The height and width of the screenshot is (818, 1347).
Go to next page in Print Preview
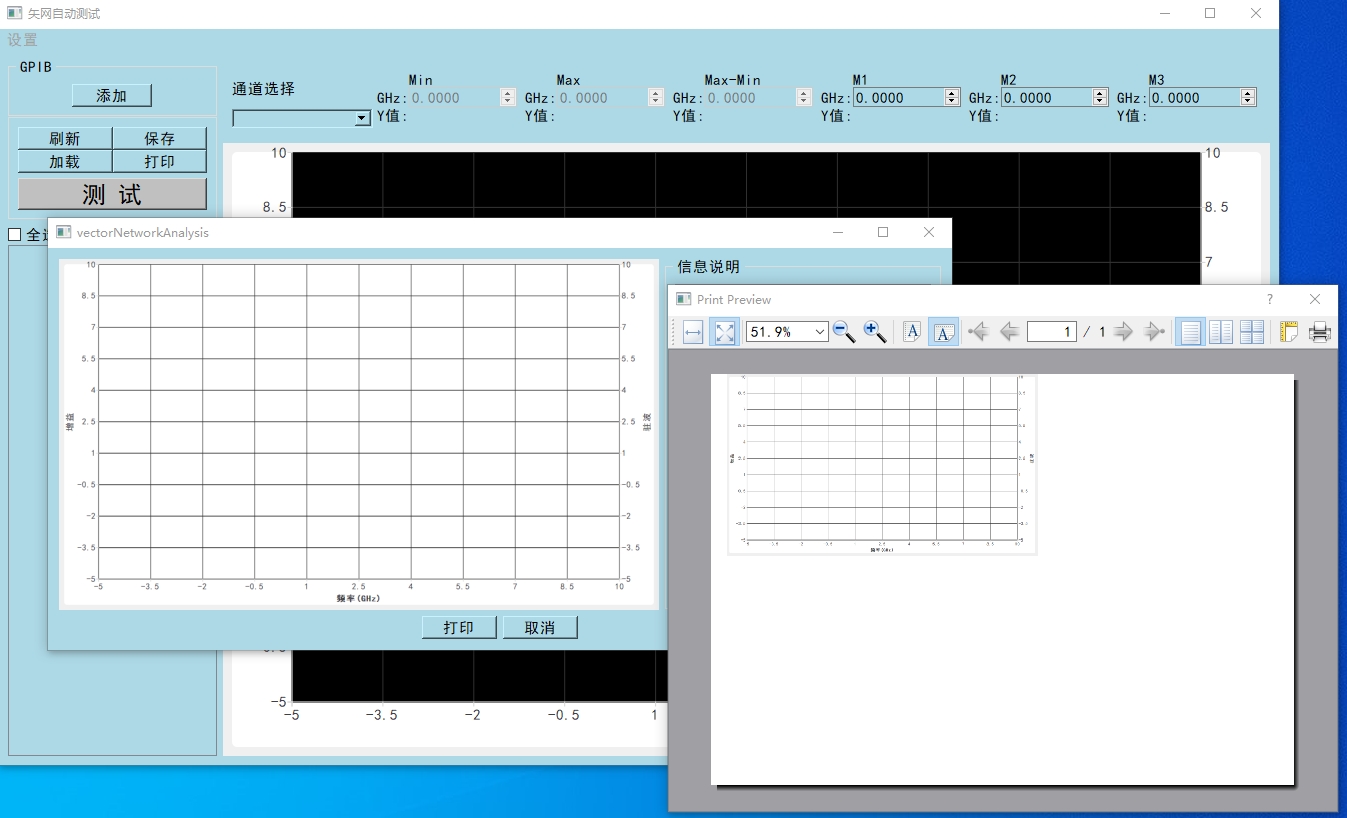point(1124,332)
